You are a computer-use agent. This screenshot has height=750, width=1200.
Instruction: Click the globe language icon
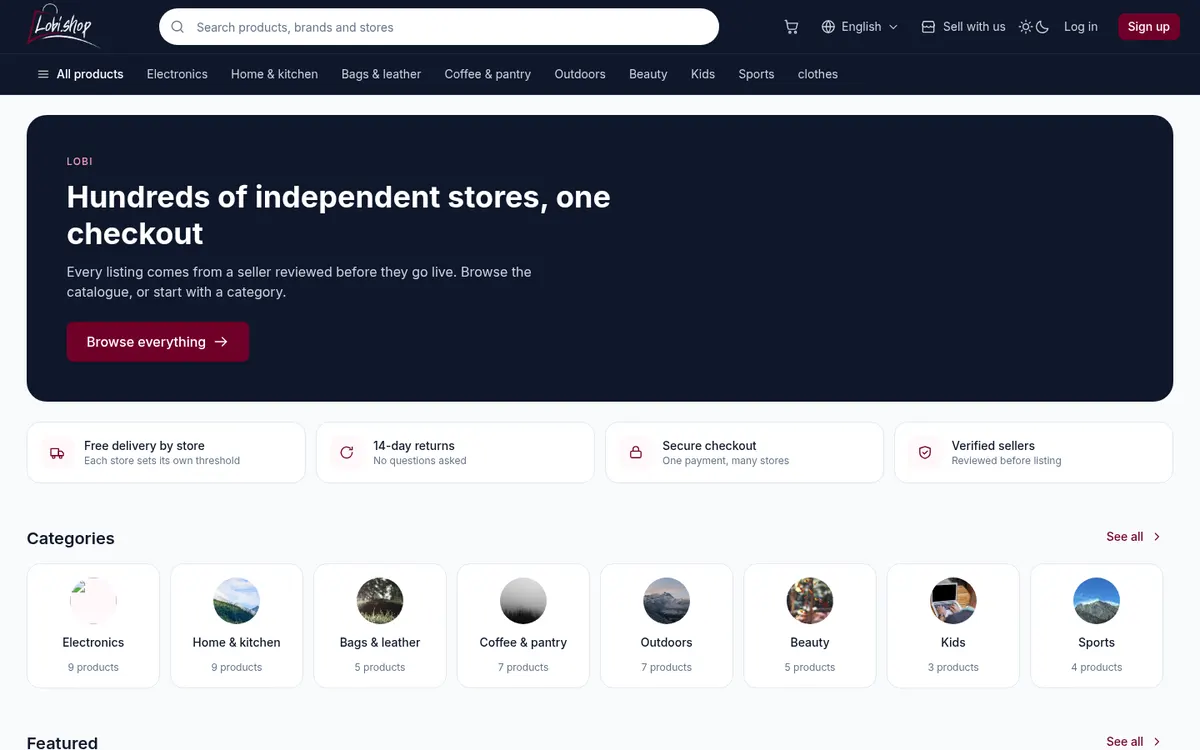pyautogui.click(x=828, y=27)
